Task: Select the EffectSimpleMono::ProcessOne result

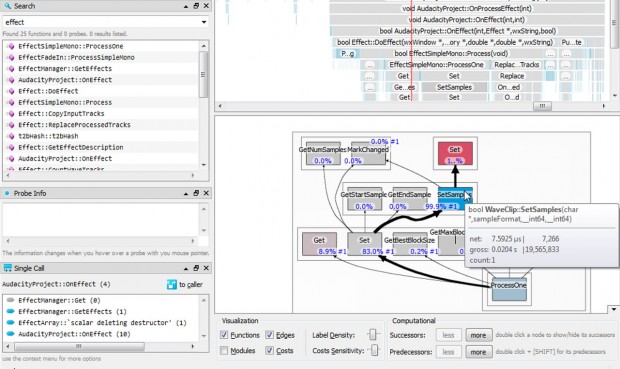Action: [x=70, y=46]
